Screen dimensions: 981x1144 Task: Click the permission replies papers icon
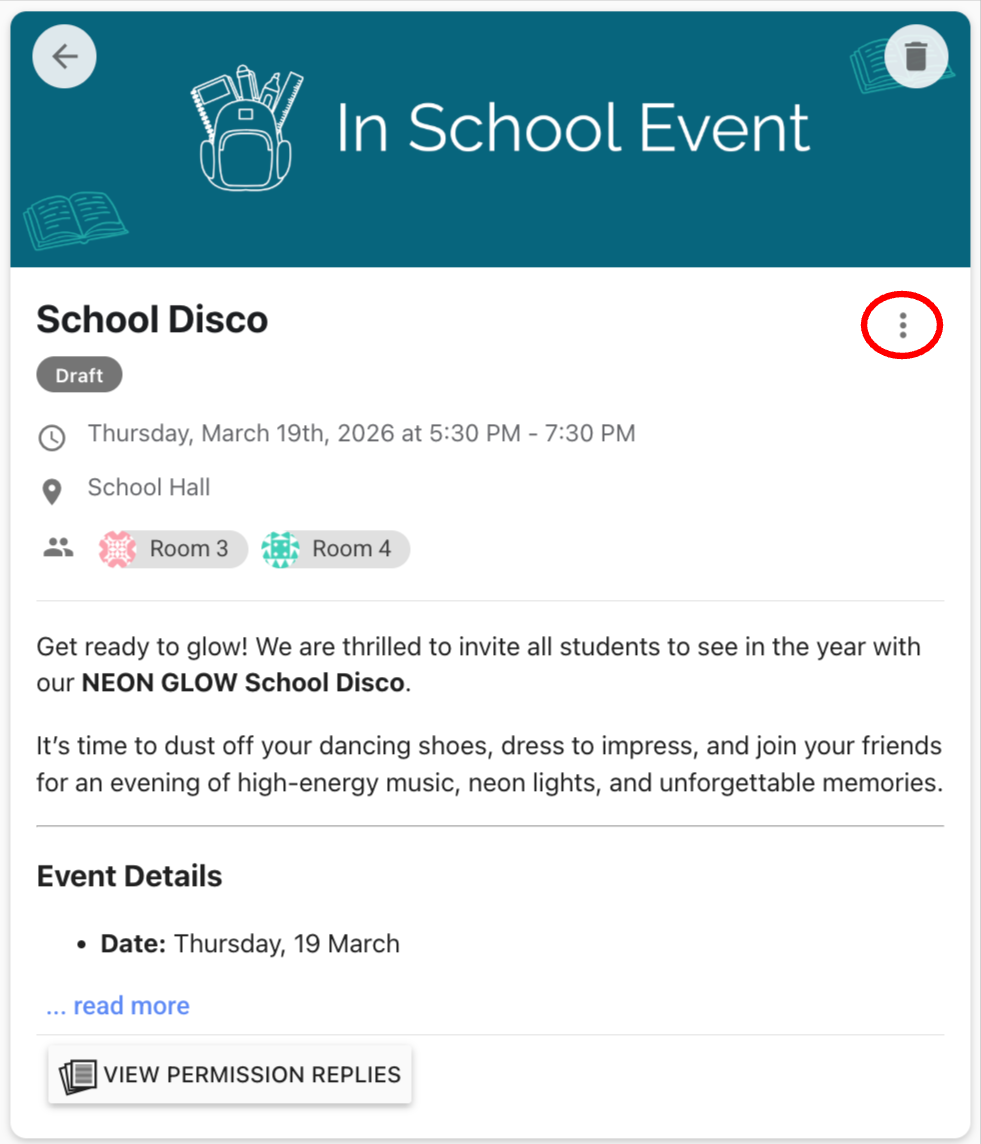pyautogui.click(x=78, y=1076)
